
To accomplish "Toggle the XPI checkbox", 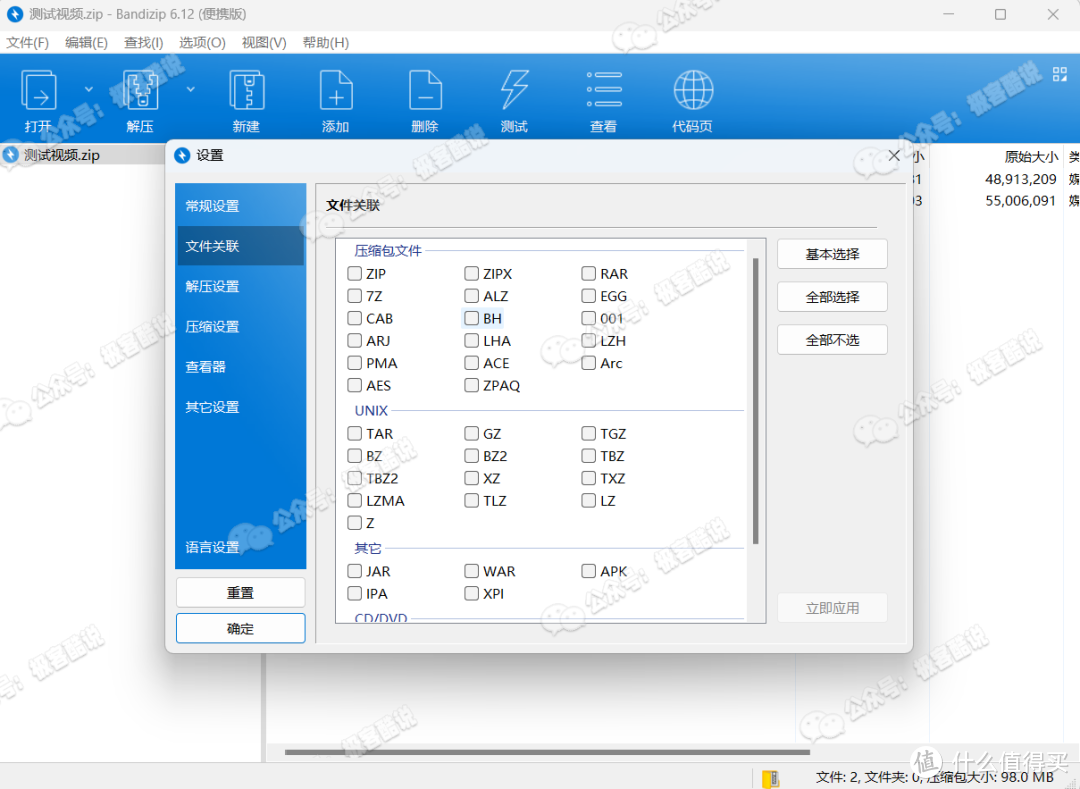I will [471, 593].
